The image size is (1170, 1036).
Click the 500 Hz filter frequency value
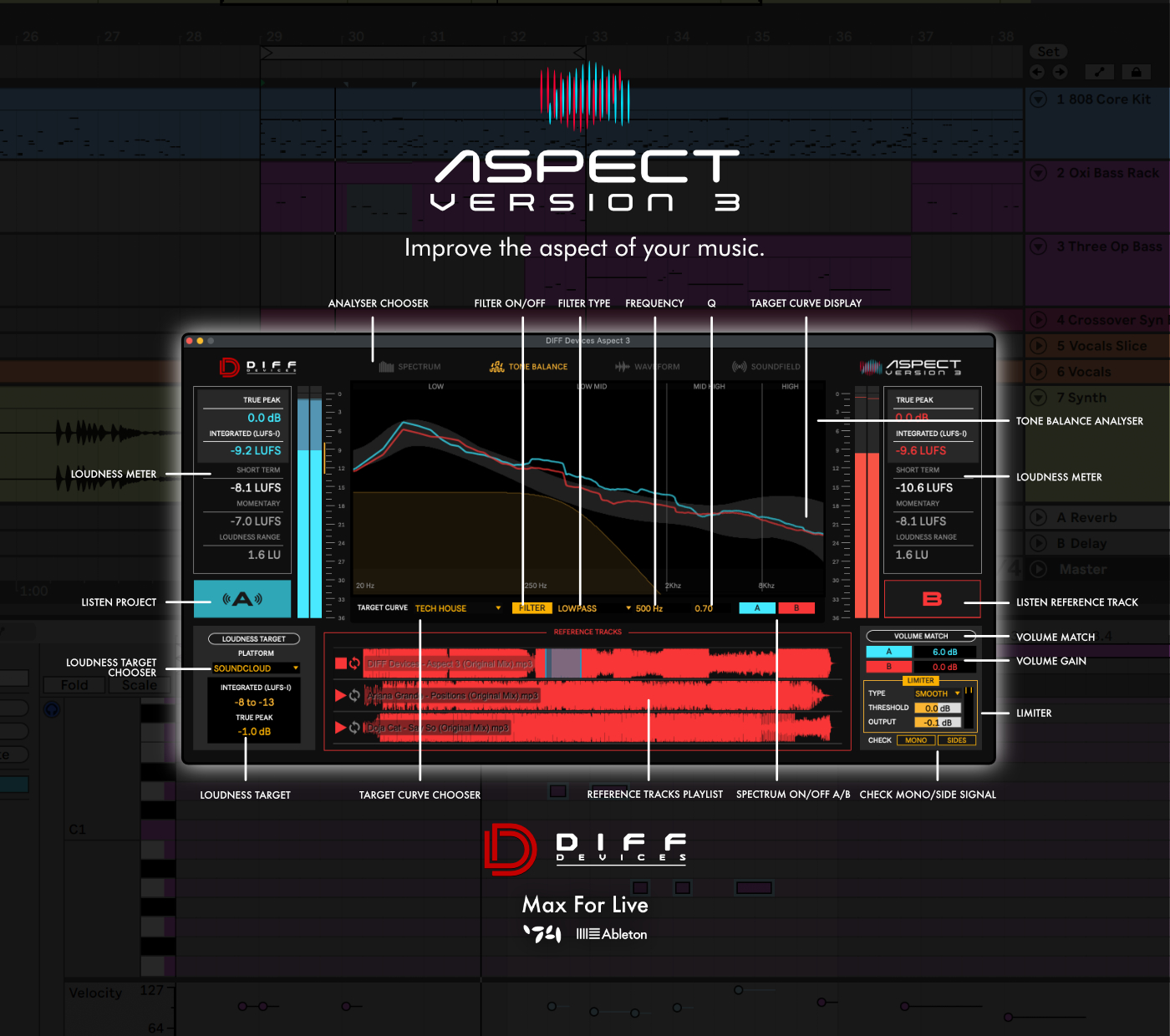coord(649,608)
